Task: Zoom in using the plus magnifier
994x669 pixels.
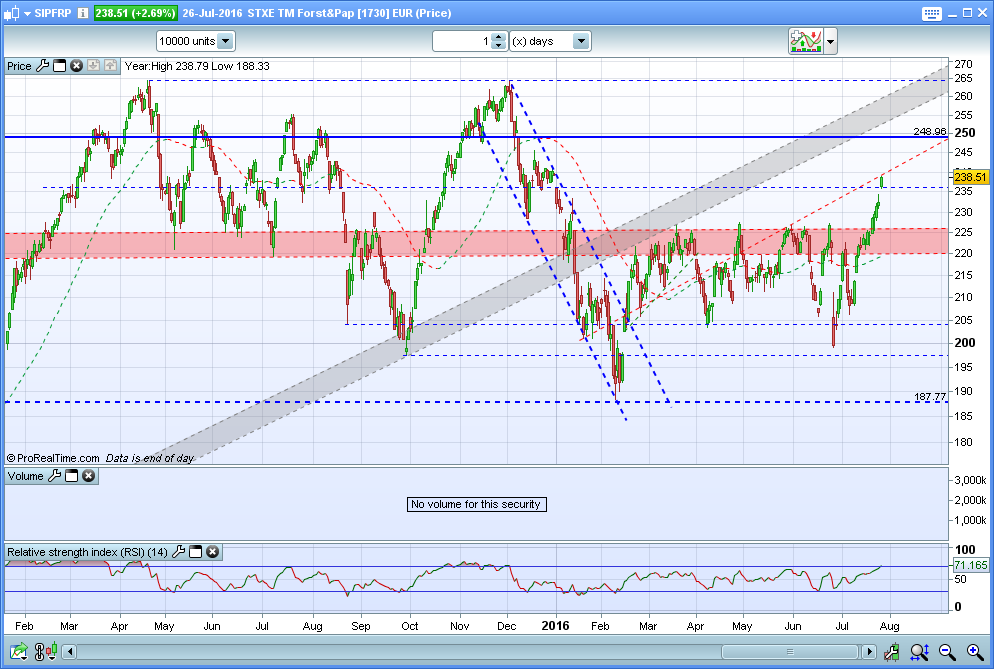Action: [975, 651]
